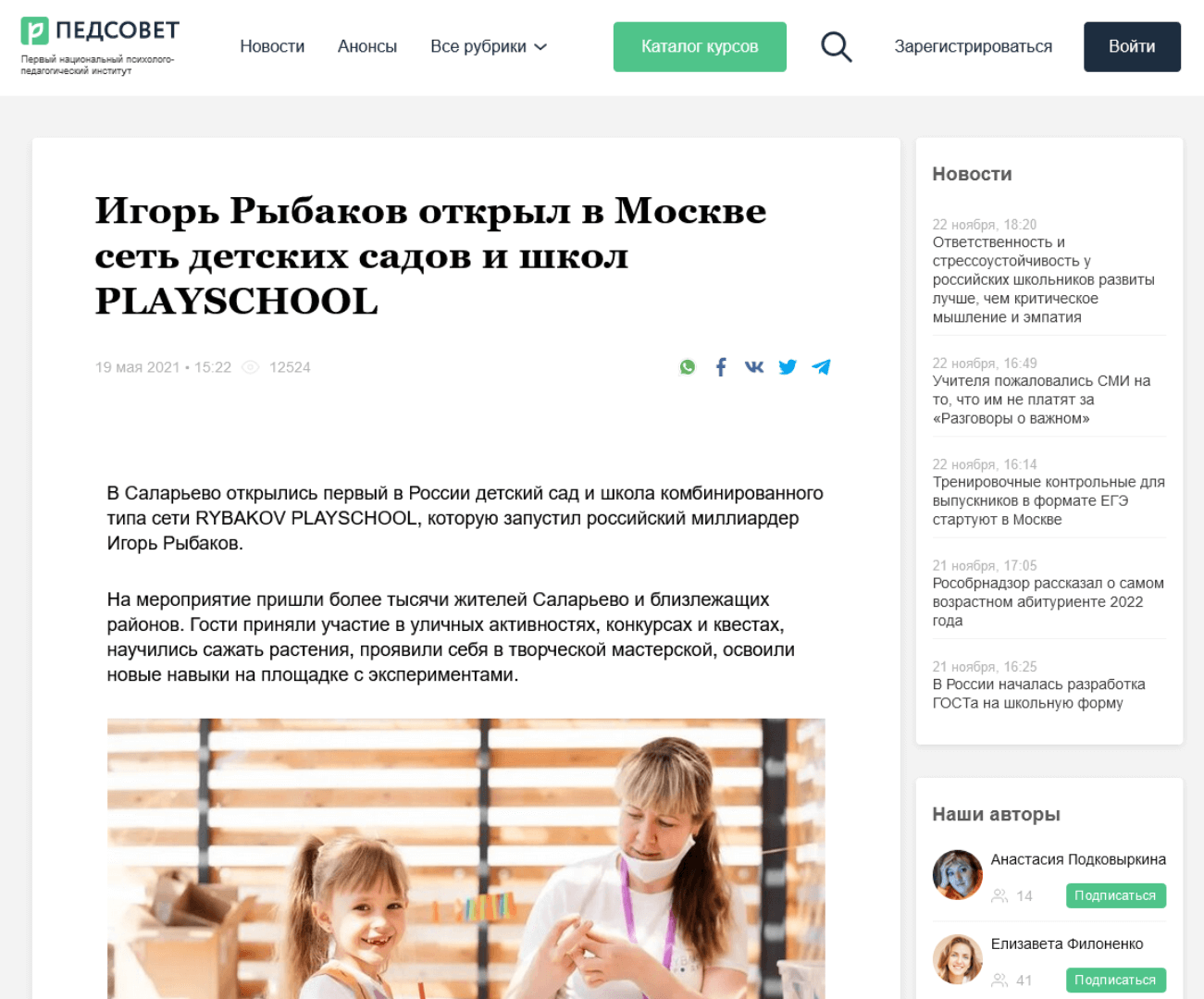This screenshot has width=1204, height=999.
Task: Subscribe to Анастасия Подковыркина
Action: [x=1115, y=895]
